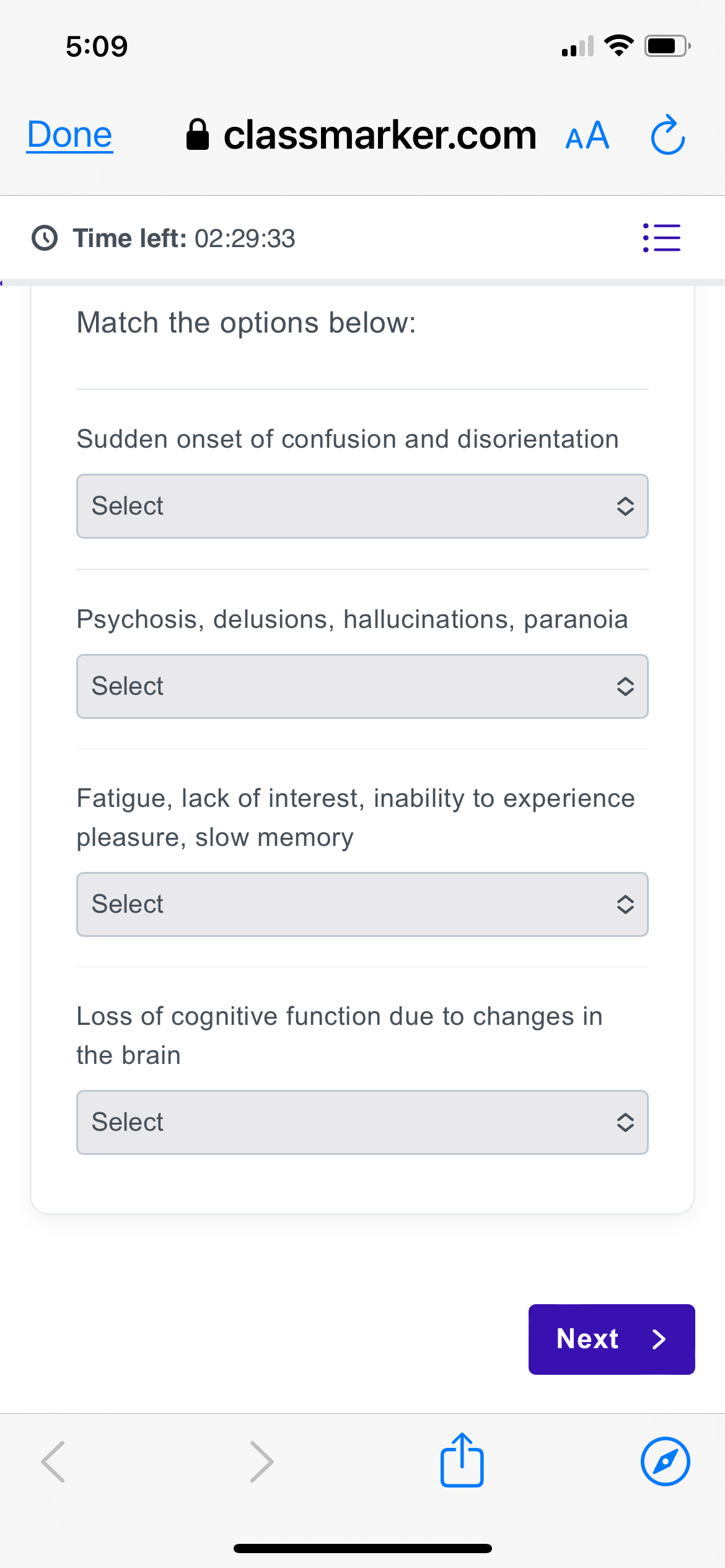725x1568 pixels.
Task: Tap the browser back arrow
Action: 53,1461
